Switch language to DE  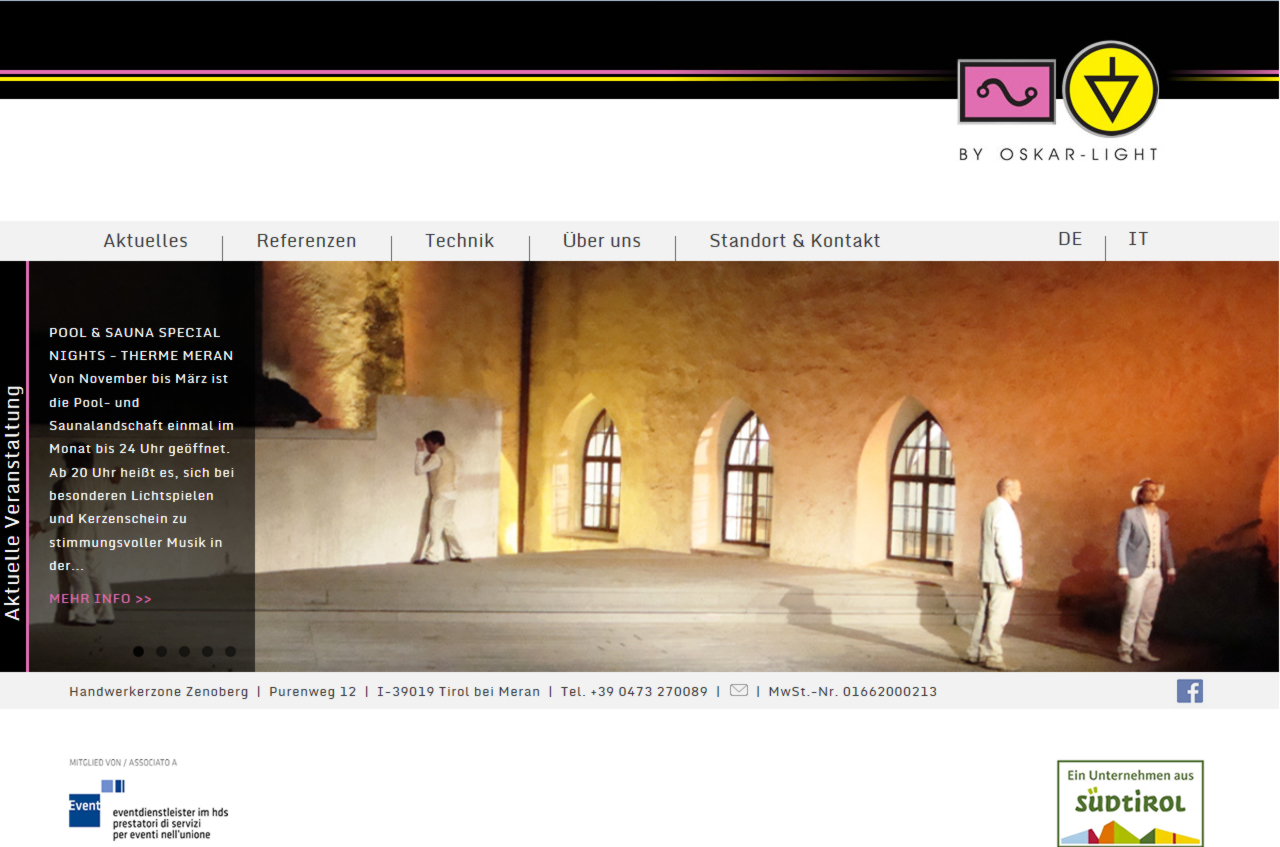click(x=1070, y=239)
